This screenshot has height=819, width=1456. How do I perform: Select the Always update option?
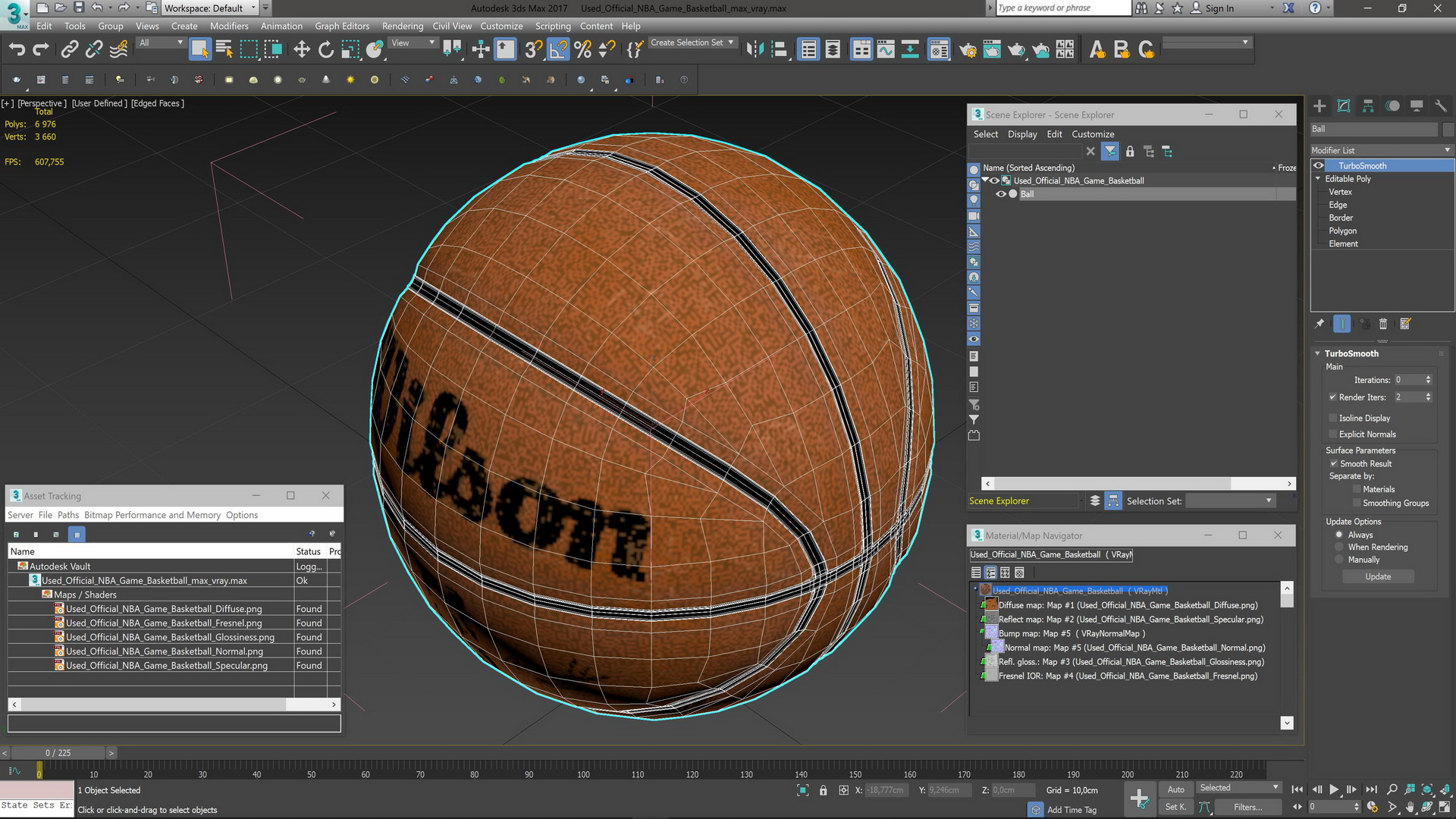[1339, 535]
